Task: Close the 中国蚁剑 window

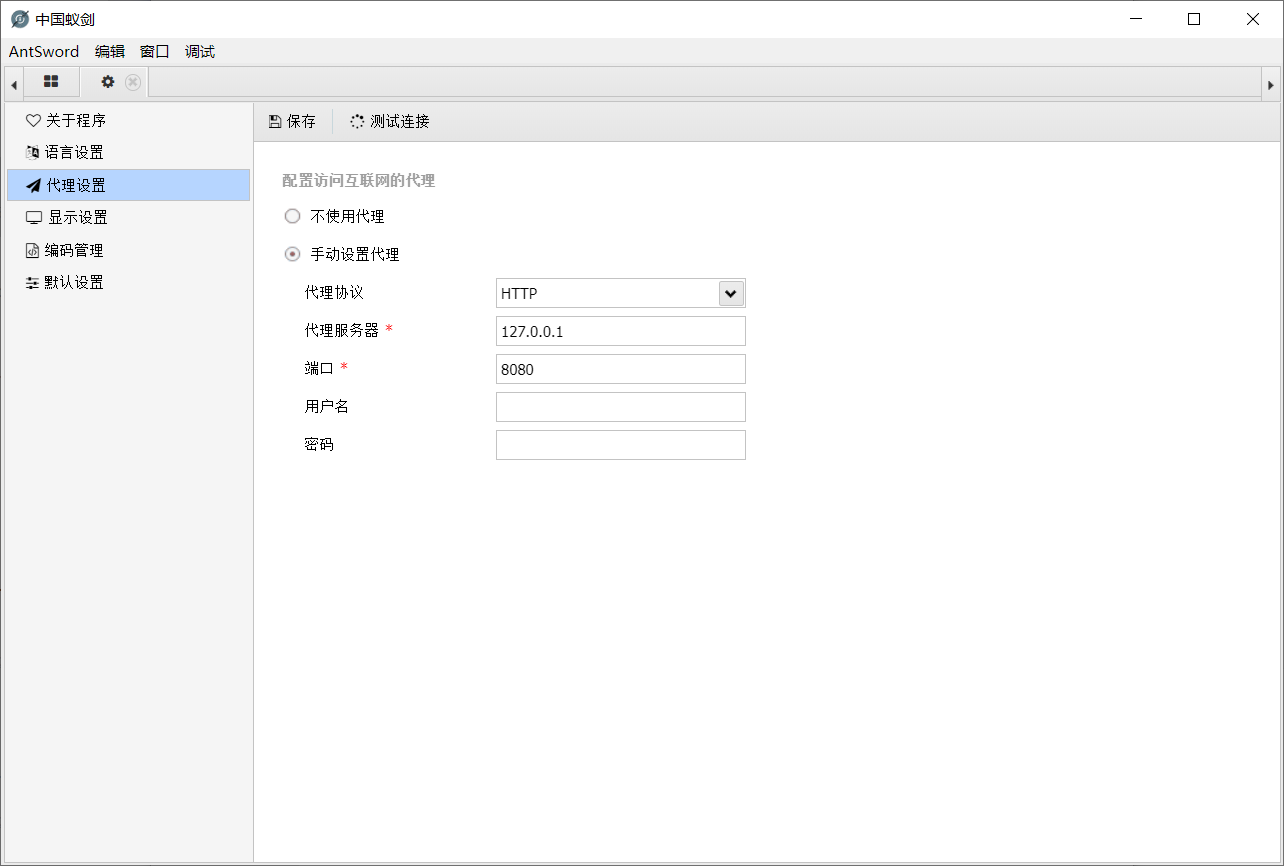Action: tap(1253, 19)
